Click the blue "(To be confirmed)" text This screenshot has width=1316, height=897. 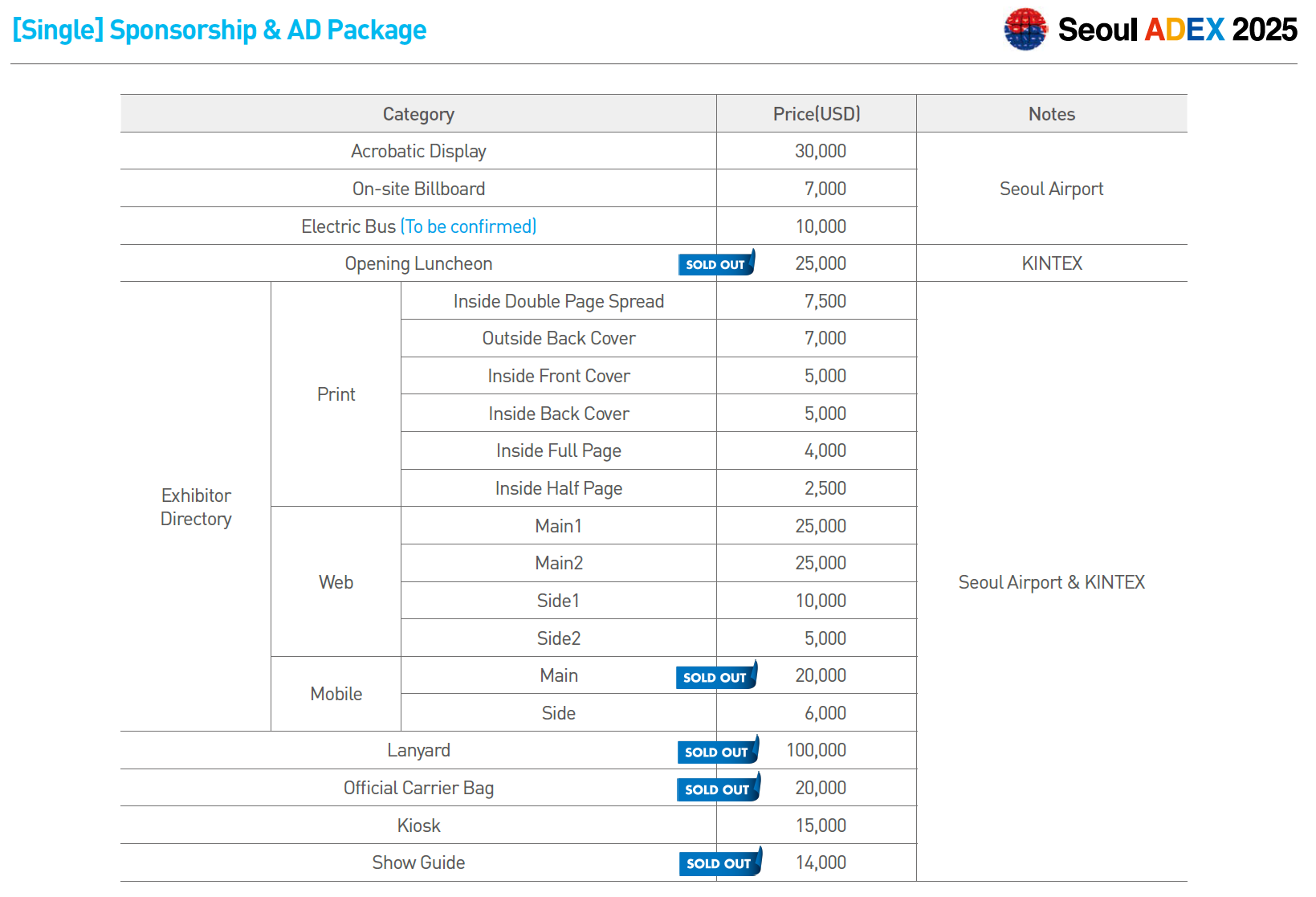point(468,226)
